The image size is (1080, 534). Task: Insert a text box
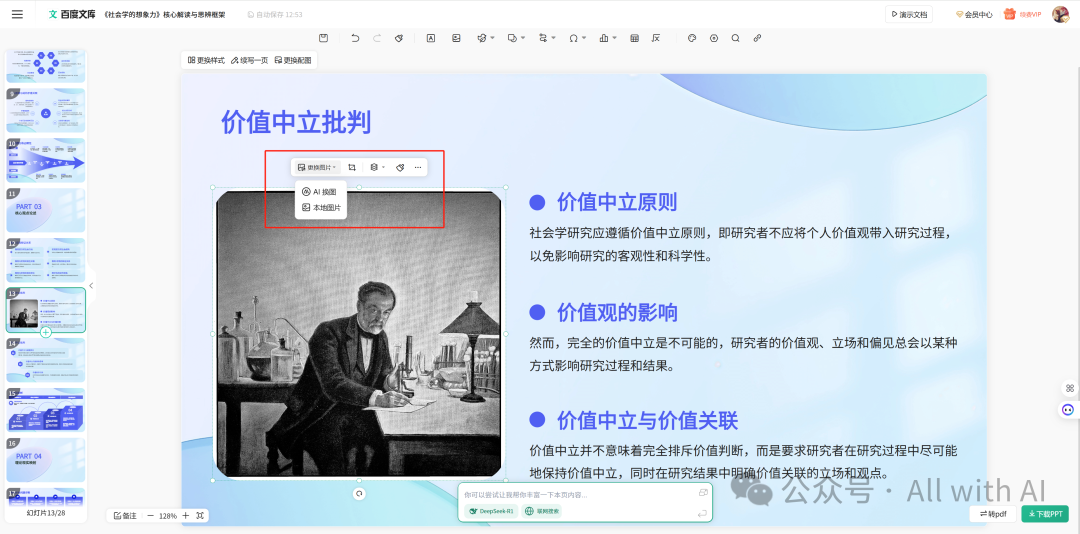point(430,39)
